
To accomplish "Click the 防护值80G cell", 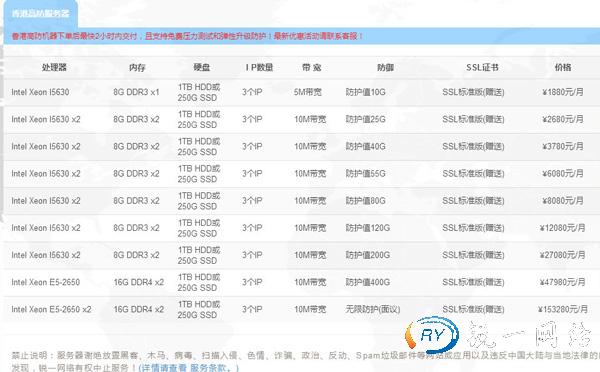I will point(365,201).
